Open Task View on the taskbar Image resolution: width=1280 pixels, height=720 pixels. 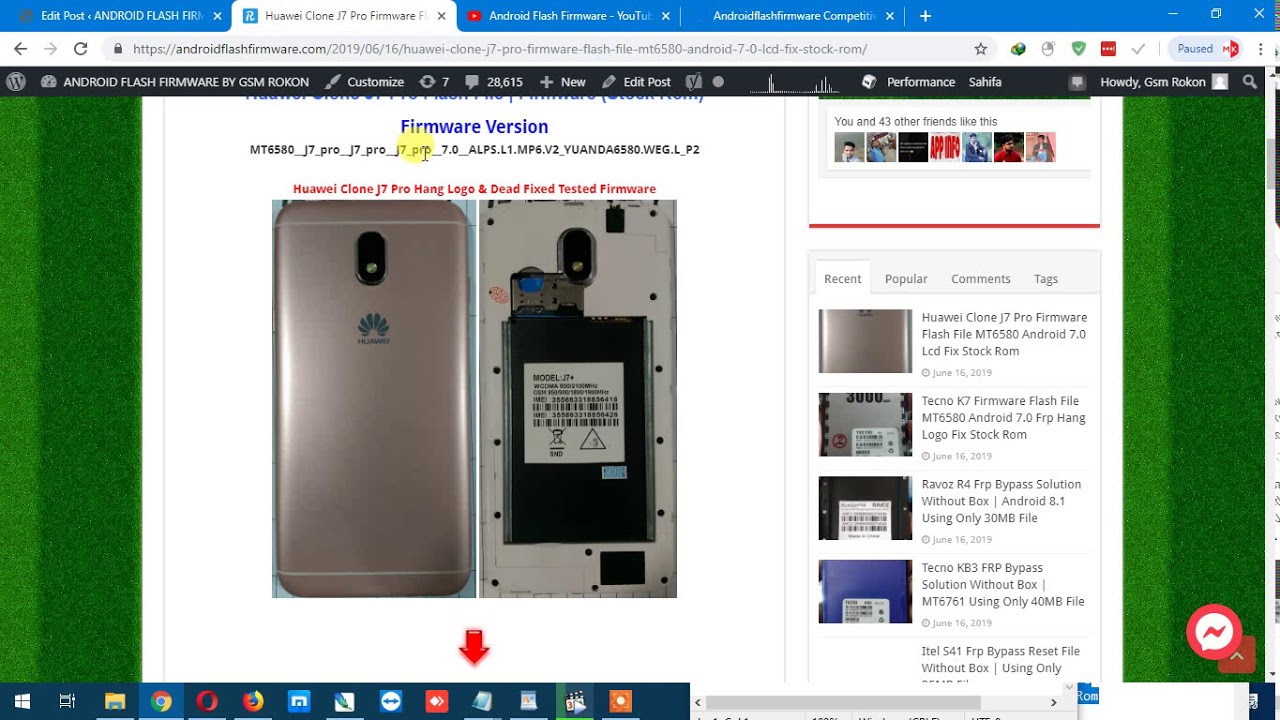(x=67, y=702)
